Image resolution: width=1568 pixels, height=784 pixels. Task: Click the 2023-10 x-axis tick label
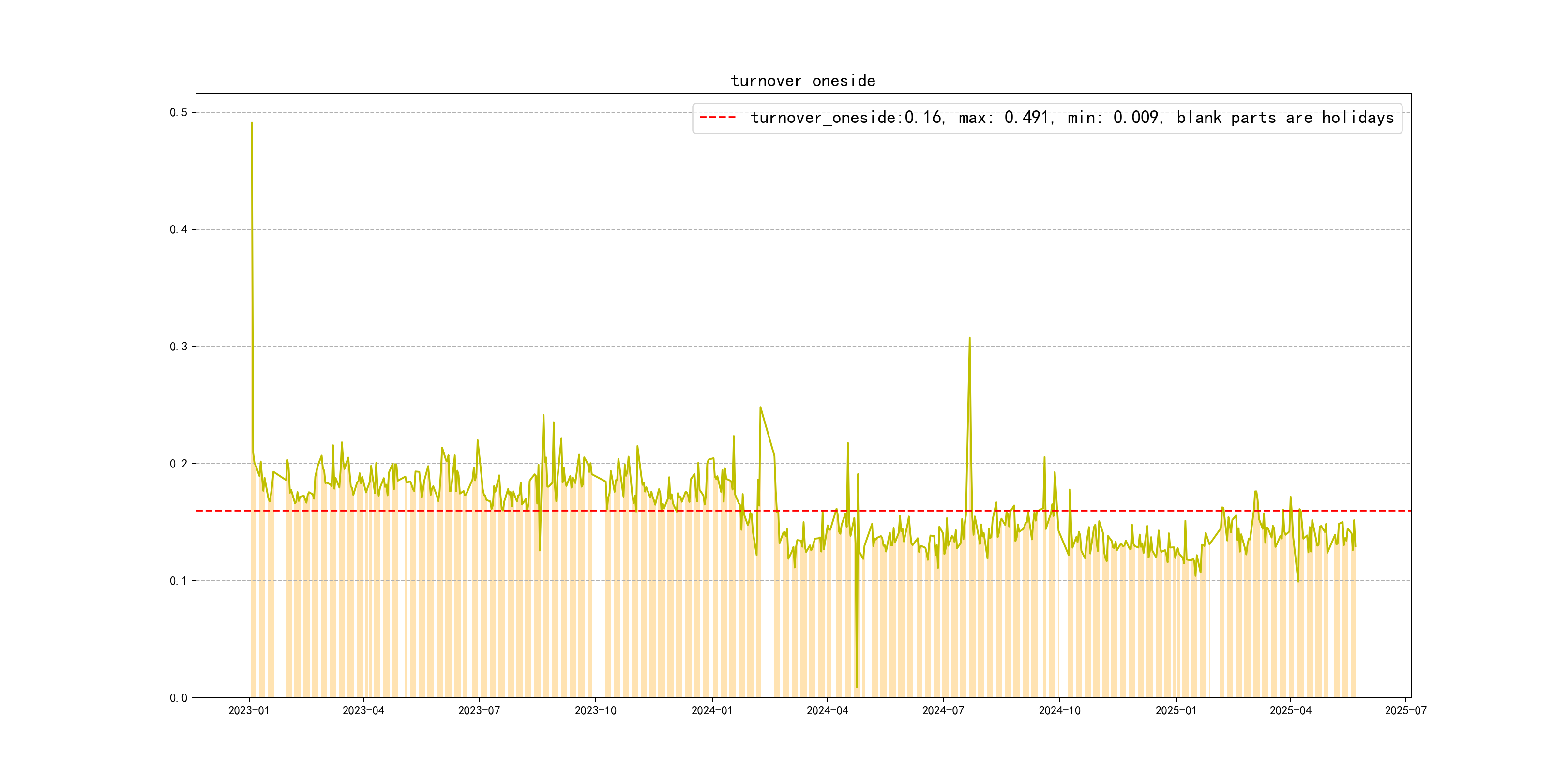click(595, 710)
